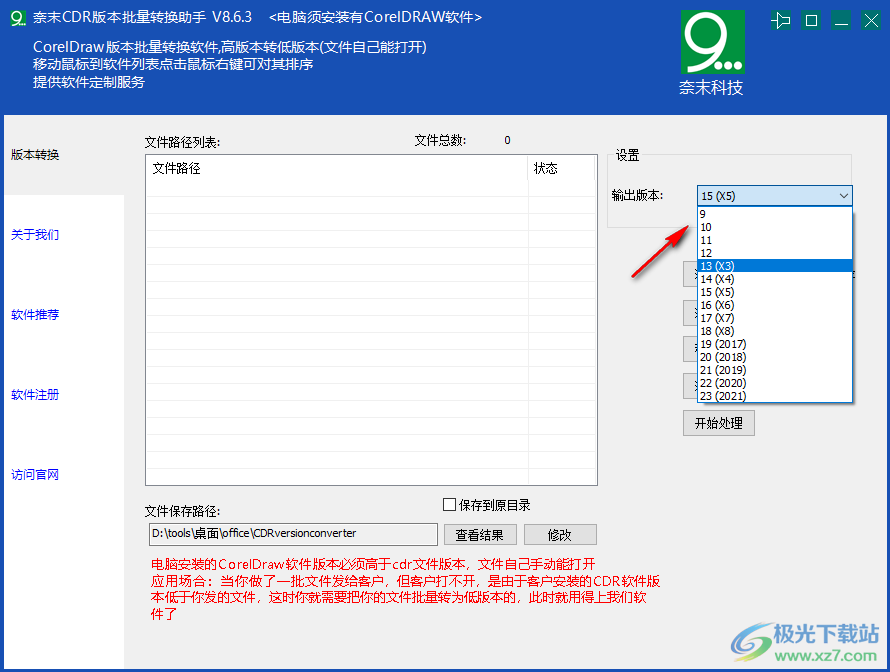890x672 pixels.
Task: Switch to the 版本转换 section in the sidebar
Action: 34,155
